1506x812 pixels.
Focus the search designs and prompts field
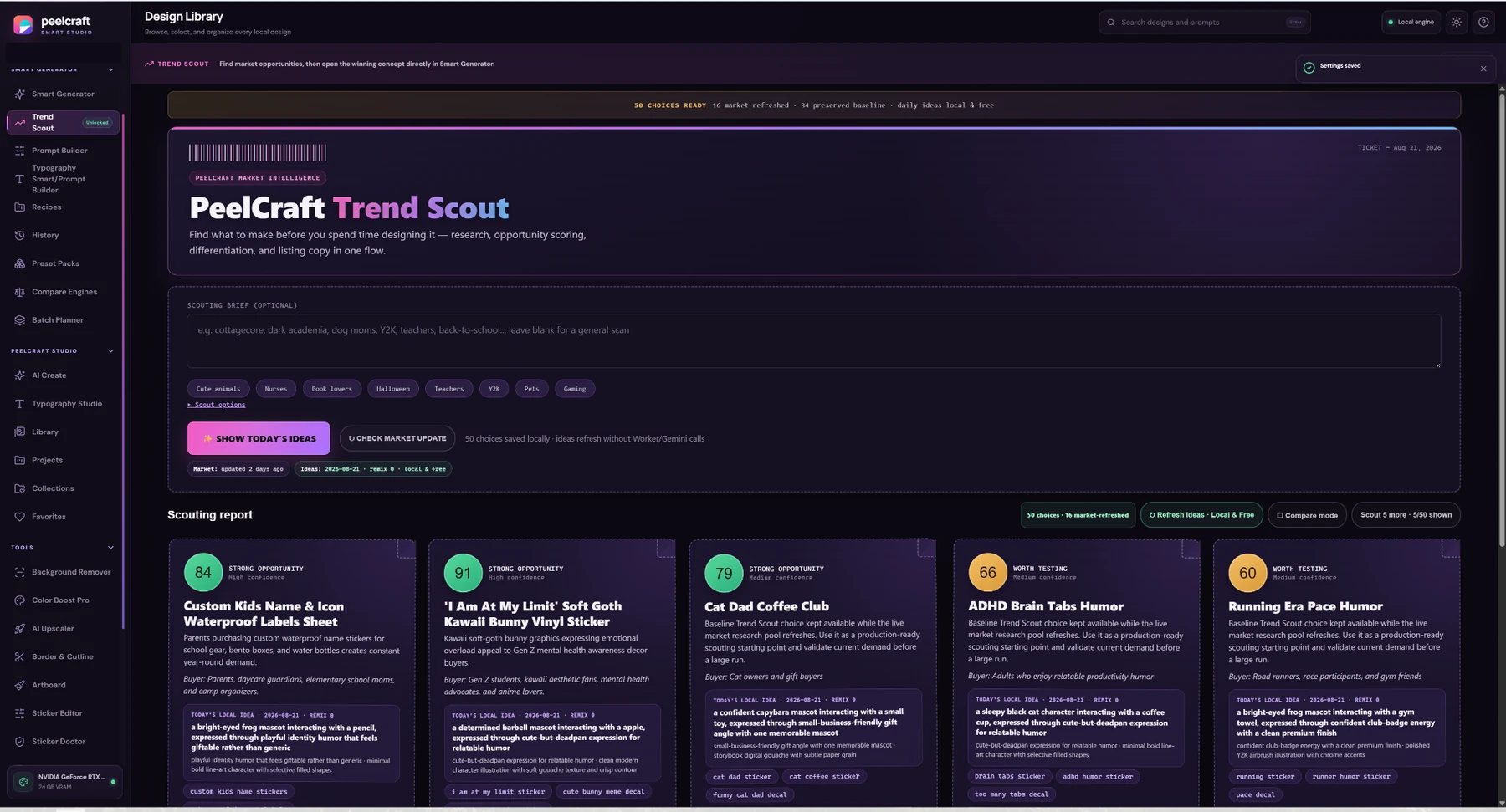[1205, 23]
